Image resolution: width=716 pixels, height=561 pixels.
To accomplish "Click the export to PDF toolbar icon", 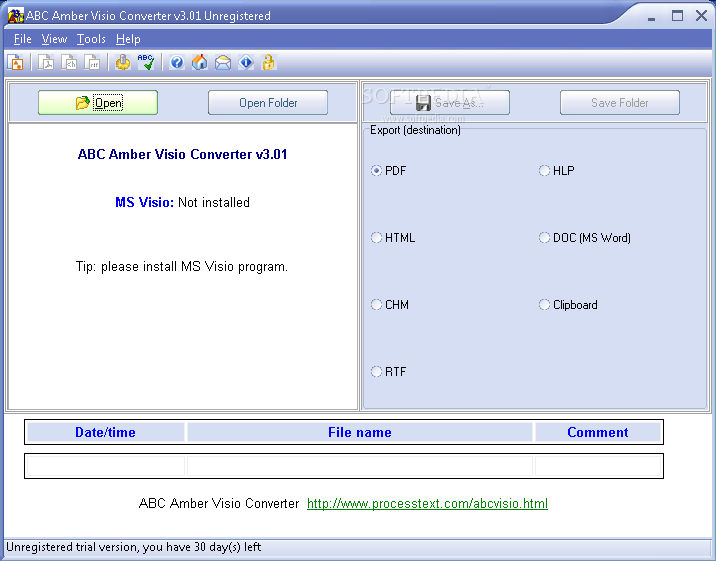I will point(46,62).
